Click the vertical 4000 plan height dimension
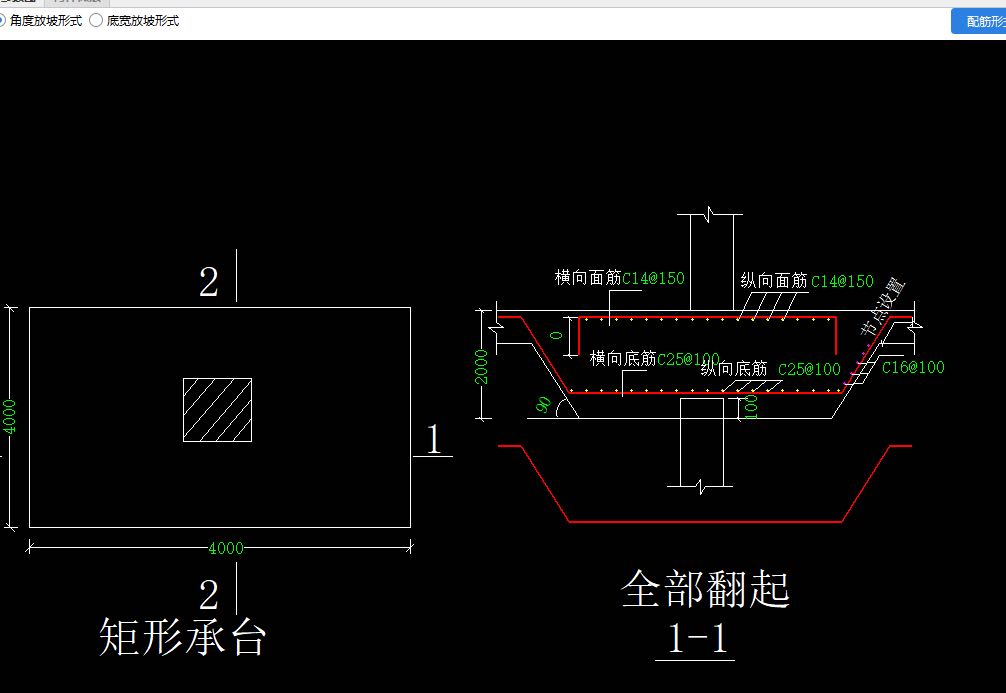 10,416
